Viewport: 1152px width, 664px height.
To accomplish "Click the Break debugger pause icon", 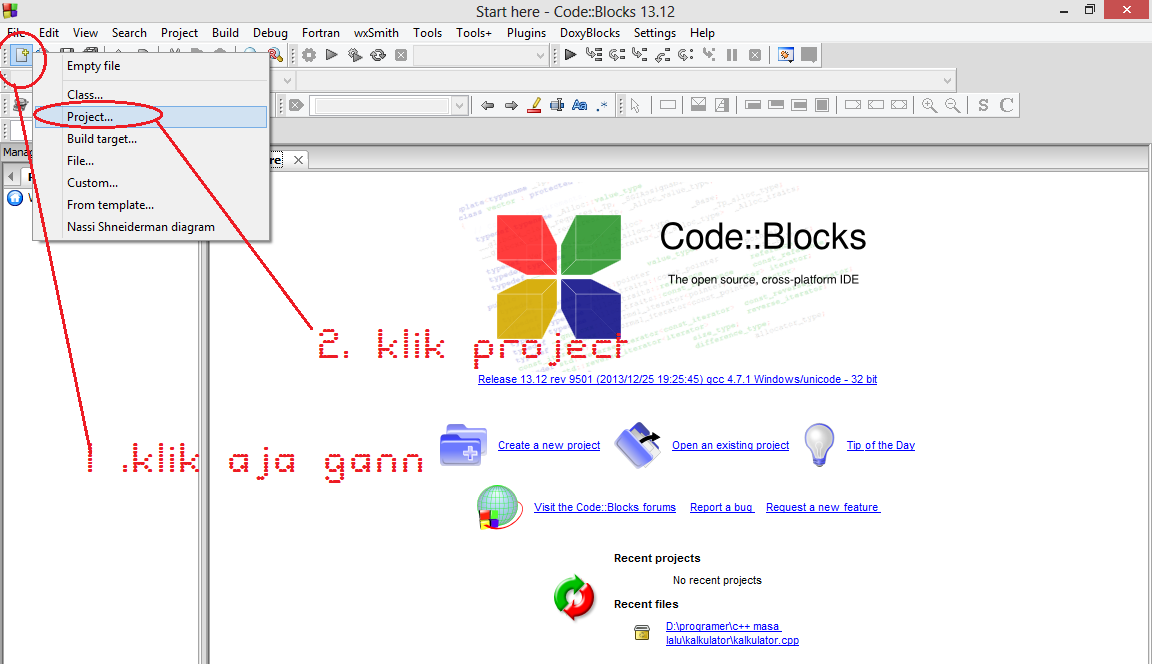I will (x=732, y=55).
